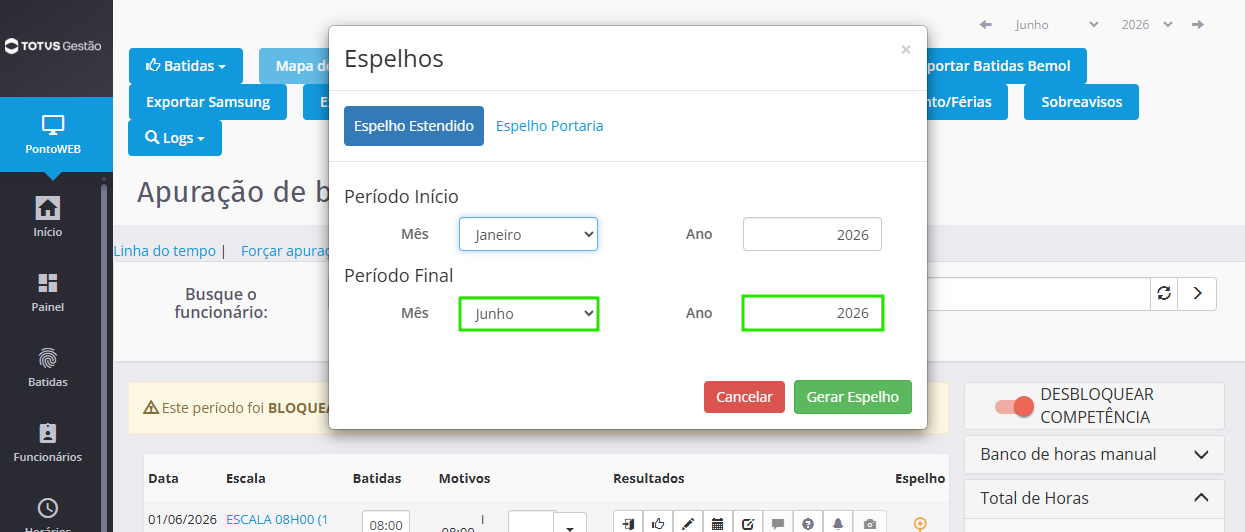Toggle the Desbloquear Competência switch
This screenshot has height=532, width=1245.
click(1014, 406)
